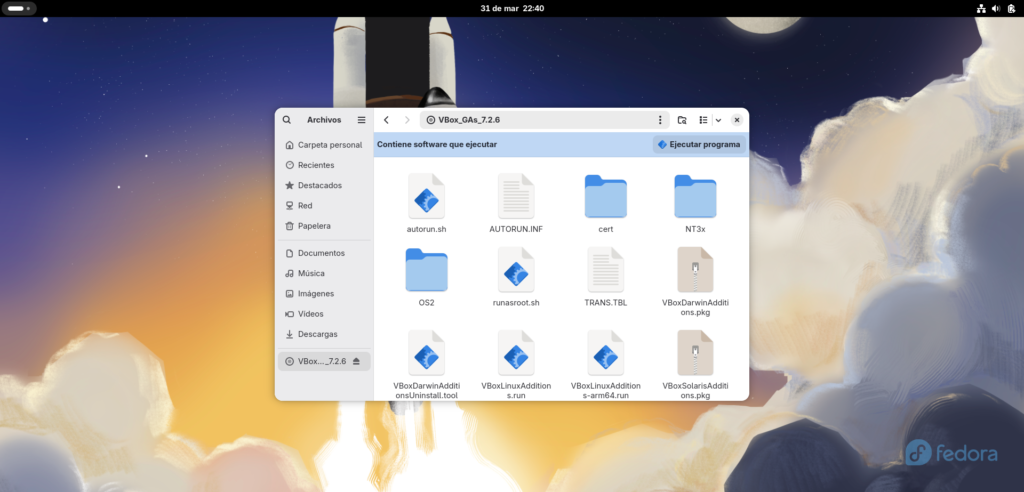1024x492 pixels.
Task: Click the power icon in top bar
Action: tap(1012, 8)
